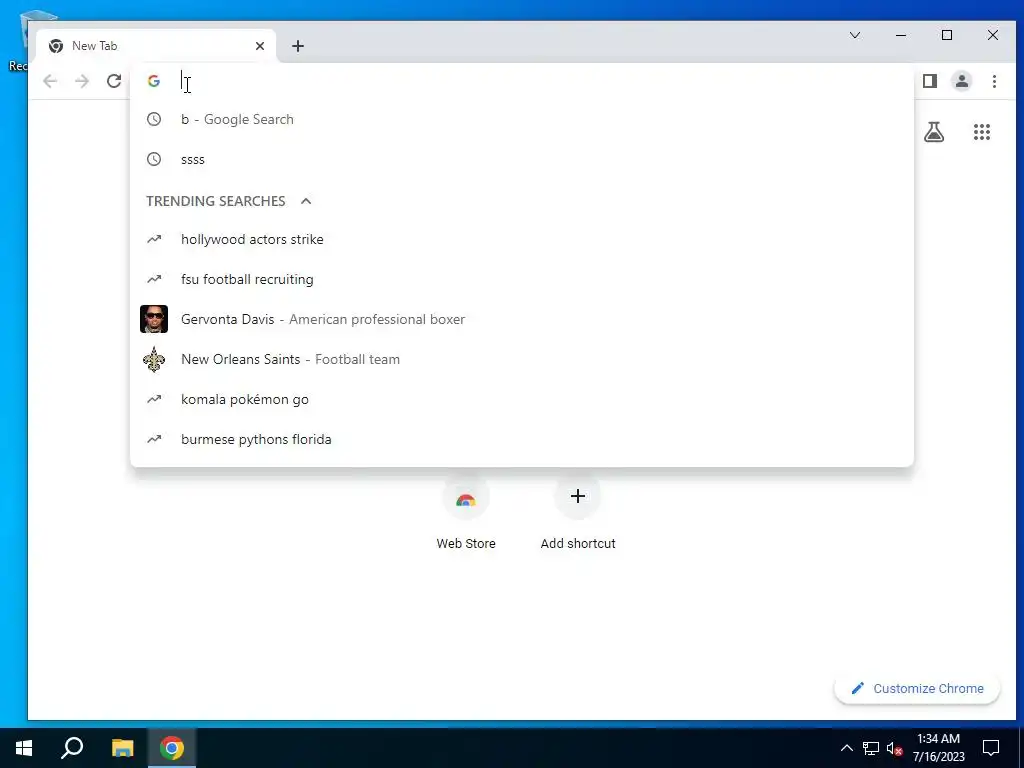
Task: Click the back navigation arrow
Action: [x=50, y=81]
